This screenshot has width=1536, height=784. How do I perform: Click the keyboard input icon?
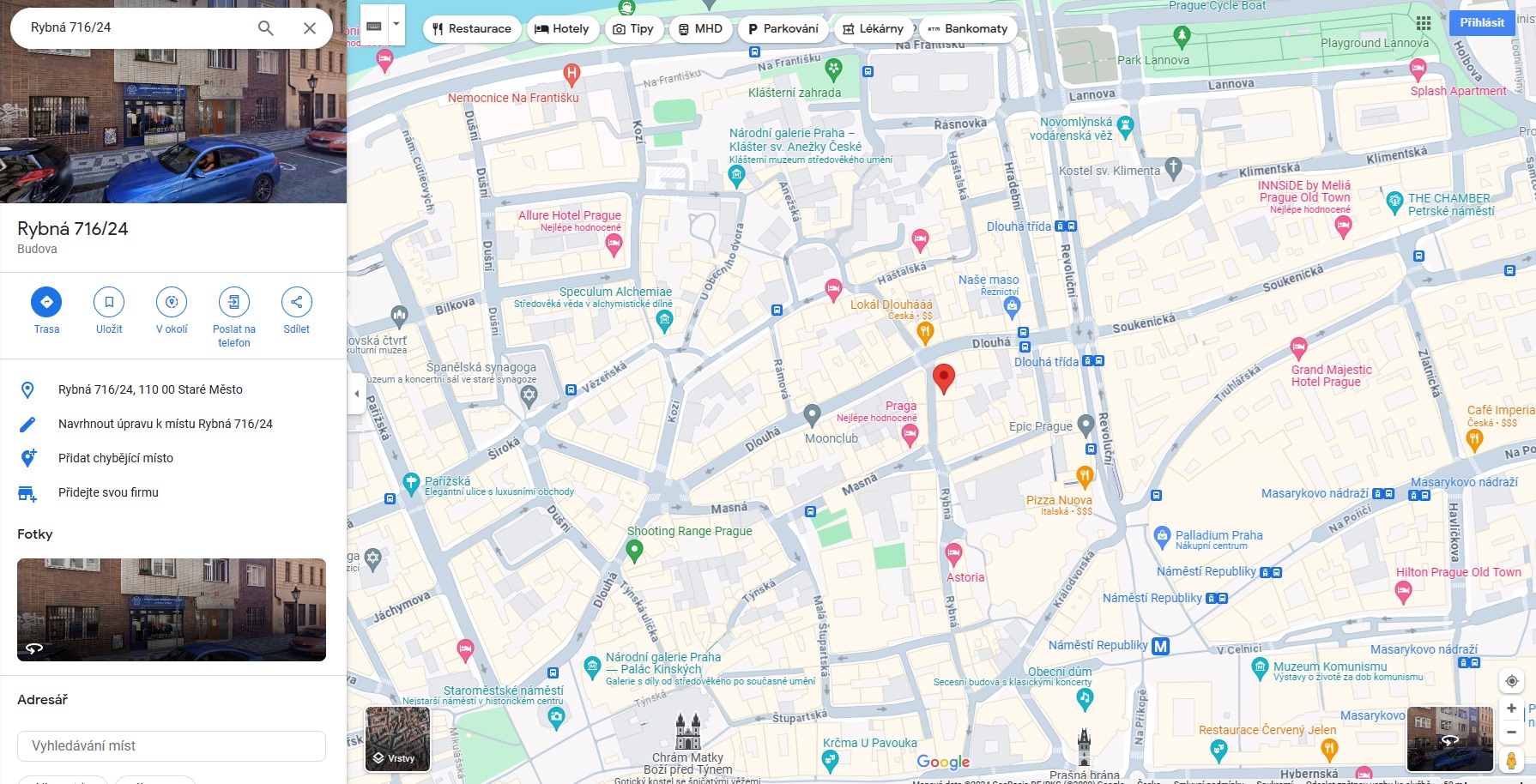(374, 26)
